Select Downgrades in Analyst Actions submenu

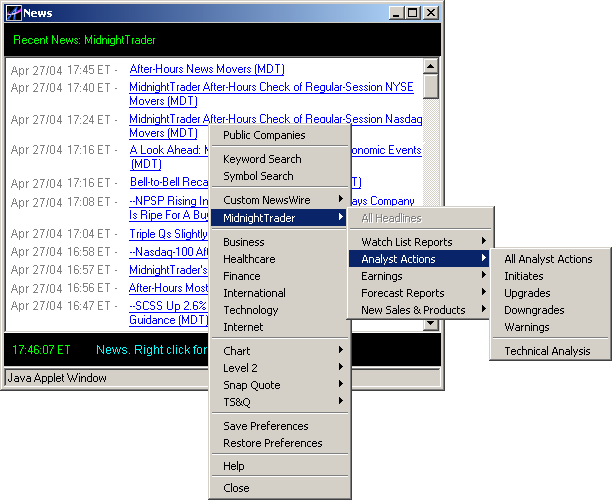click(x=534, y=310)
